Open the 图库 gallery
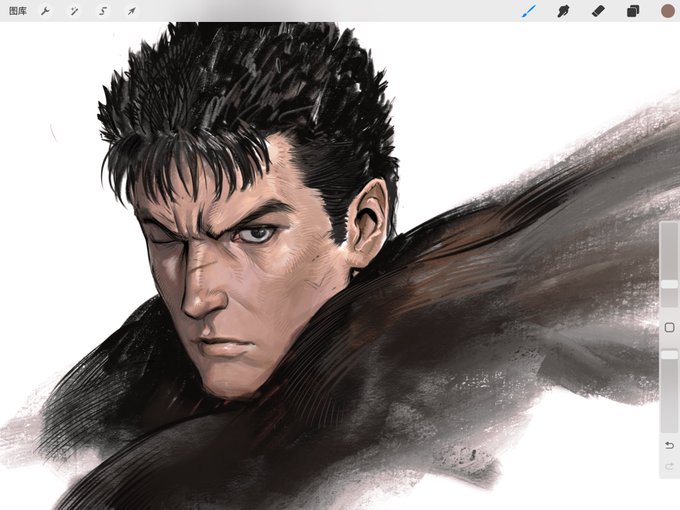Screen dimensions: 680x510 [18, 11]
